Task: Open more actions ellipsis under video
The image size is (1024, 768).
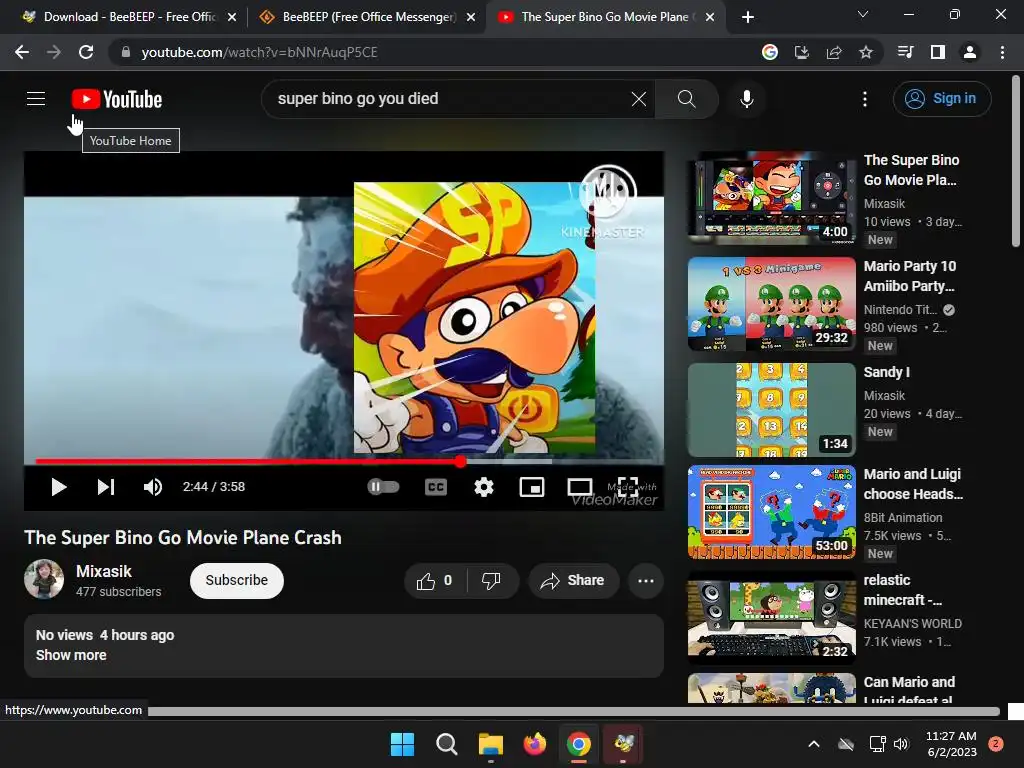Action: [x=646, y=581]
